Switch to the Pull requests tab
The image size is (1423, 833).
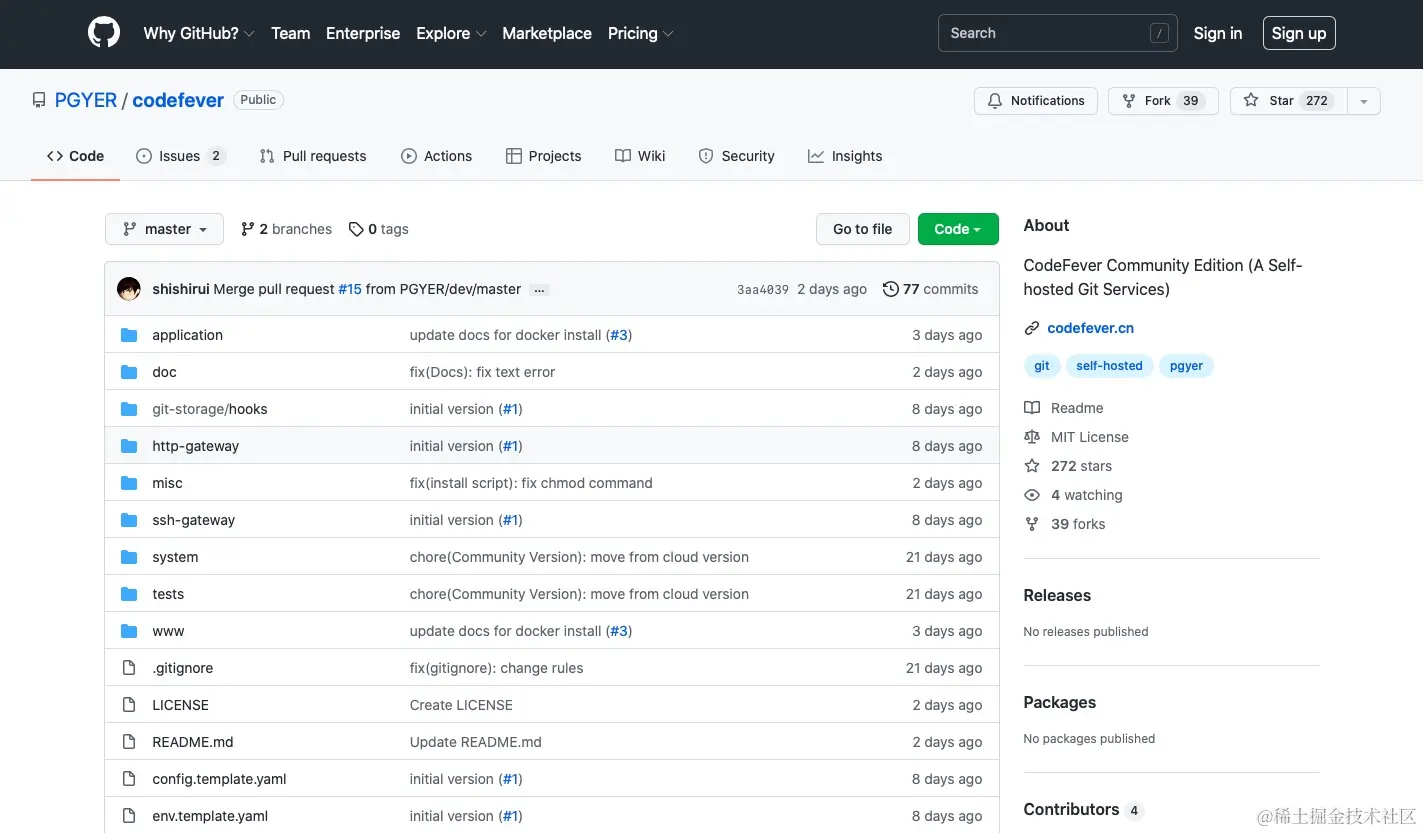(313, 156)
